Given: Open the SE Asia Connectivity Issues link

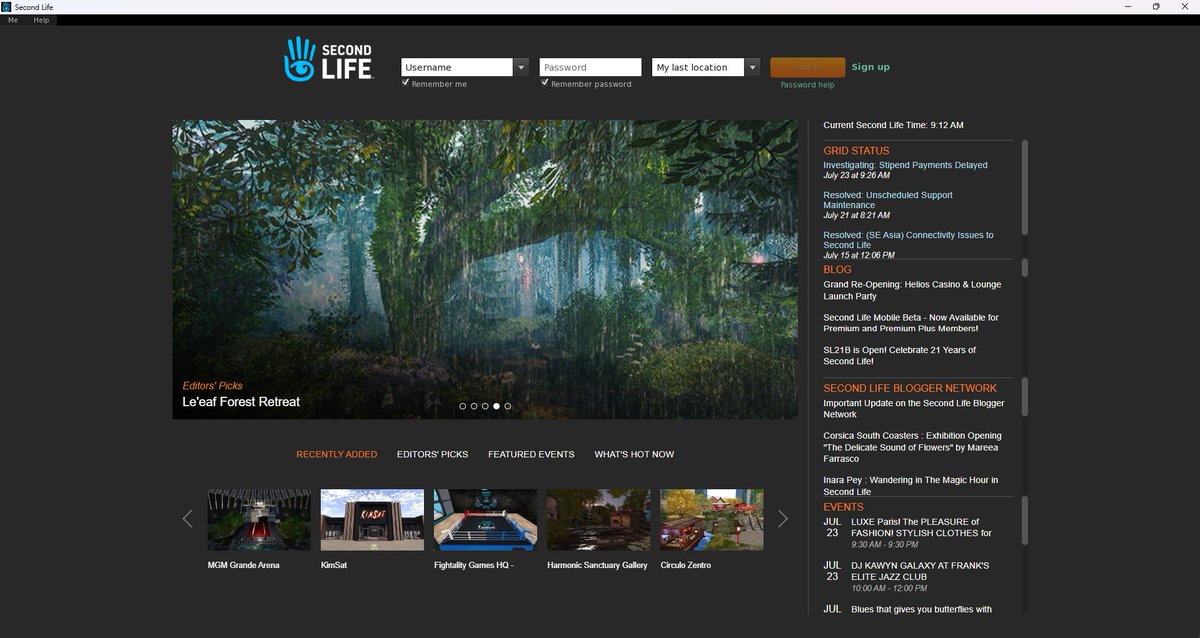Looking at the screenshot, I should [x=908, y=240].
